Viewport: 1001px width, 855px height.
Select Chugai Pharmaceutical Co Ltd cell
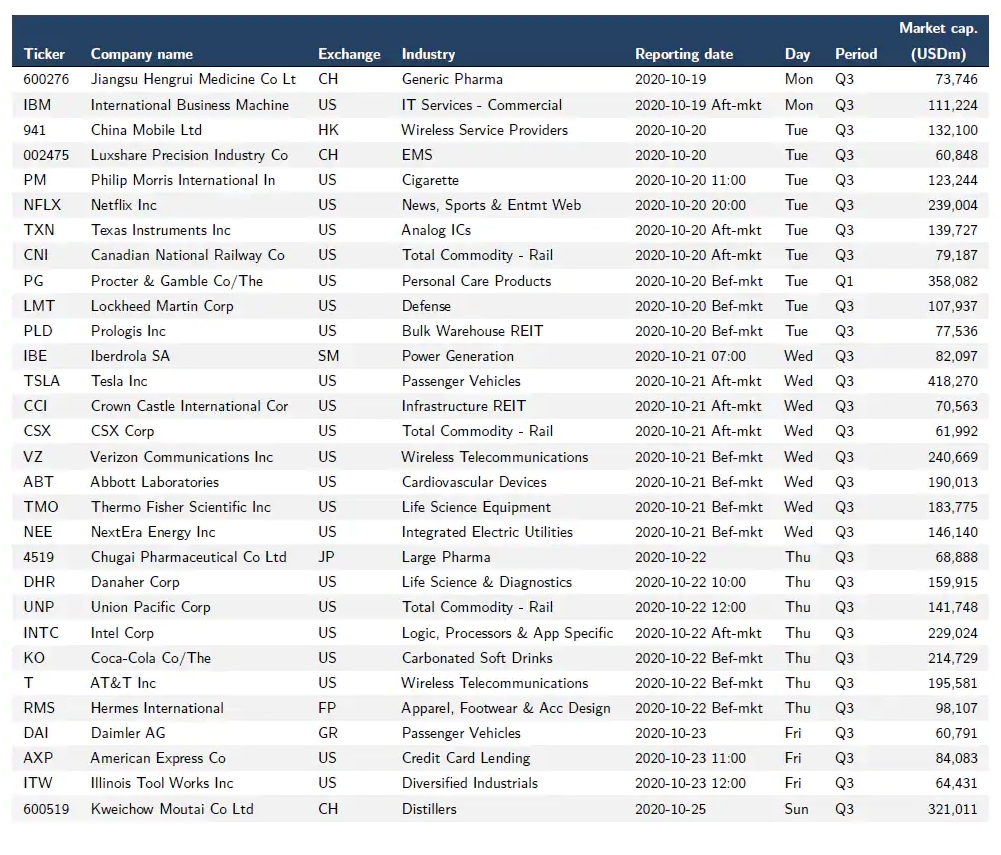pos(188,557)
